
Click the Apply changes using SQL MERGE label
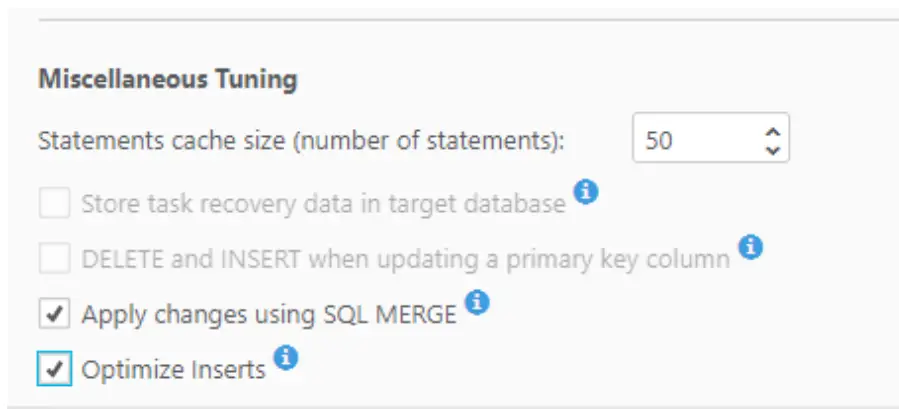point(269,314)
